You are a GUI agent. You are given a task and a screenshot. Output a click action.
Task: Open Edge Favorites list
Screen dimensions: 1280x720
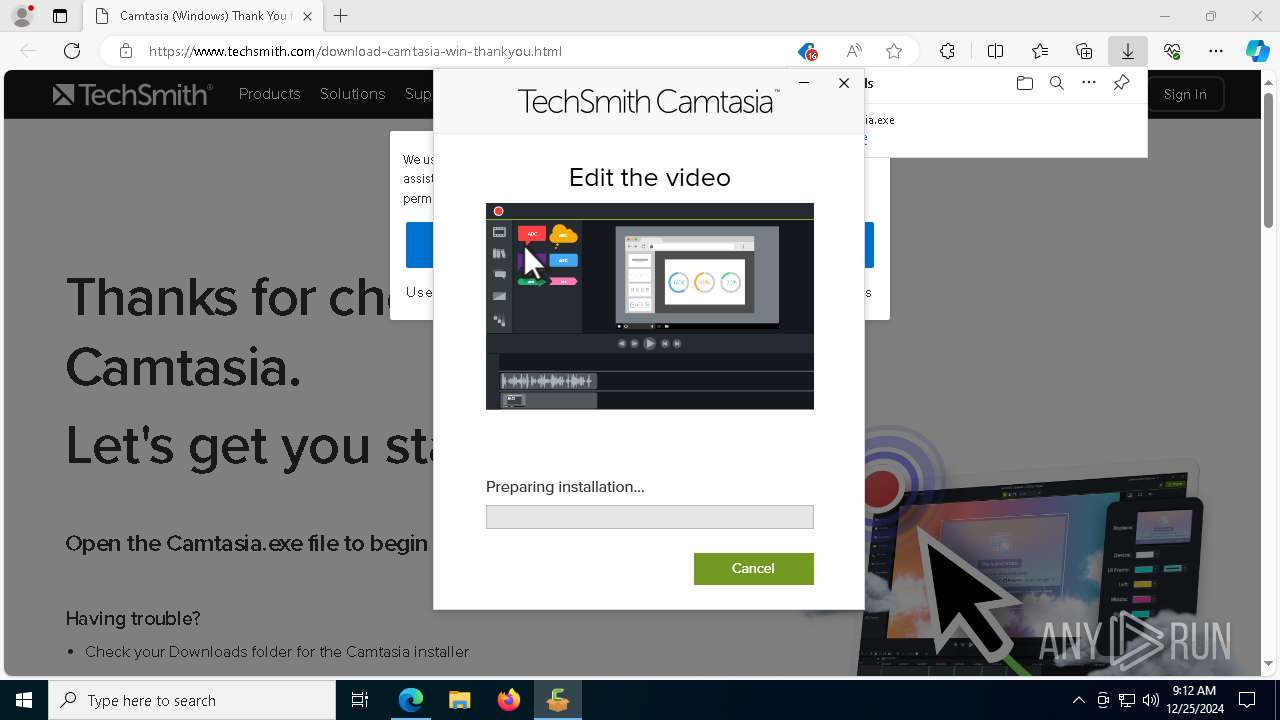(x=1040, y=51)
